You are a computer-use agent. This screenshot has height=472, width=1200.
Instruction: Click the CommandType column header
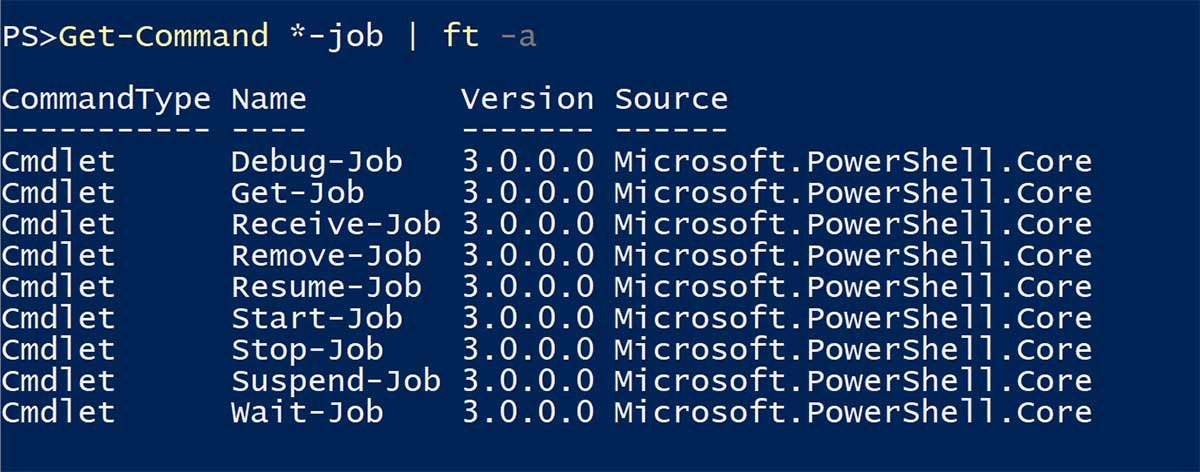pos(106,99)
